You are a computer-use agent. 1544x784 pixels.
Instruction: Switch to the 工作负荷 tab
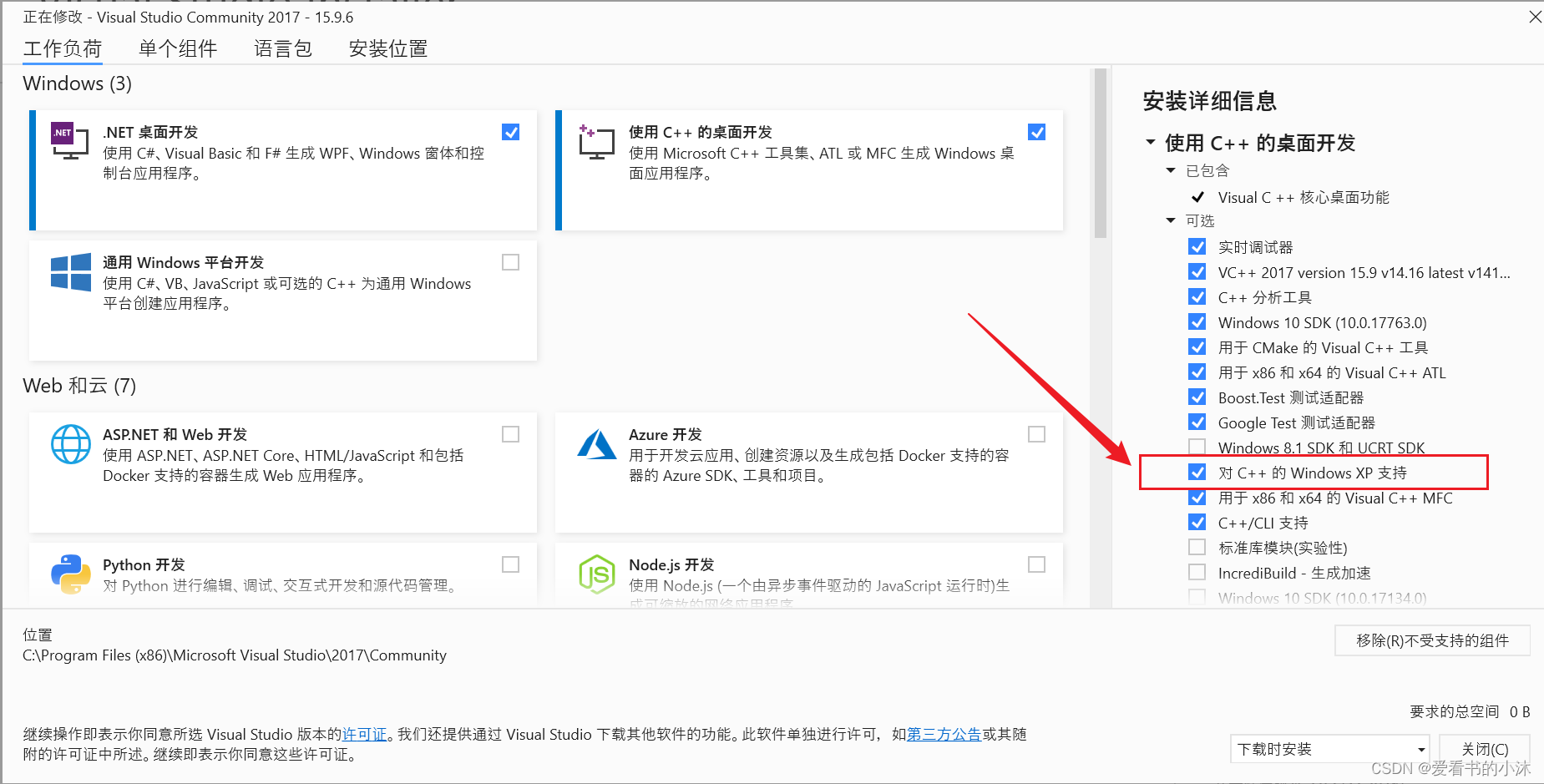tap(63, 48)
